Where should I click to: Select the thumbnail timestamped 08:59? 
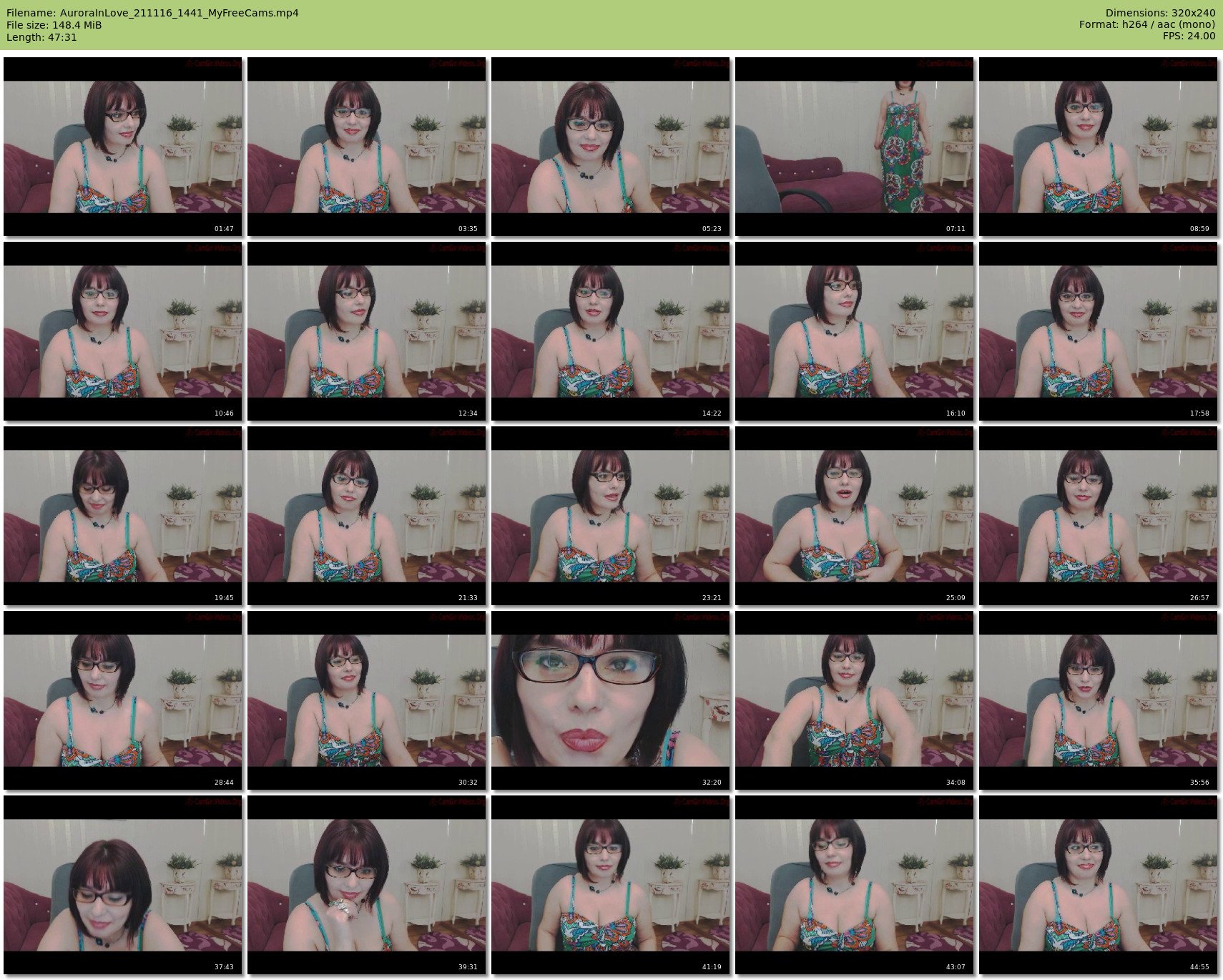pos(1098,147)
